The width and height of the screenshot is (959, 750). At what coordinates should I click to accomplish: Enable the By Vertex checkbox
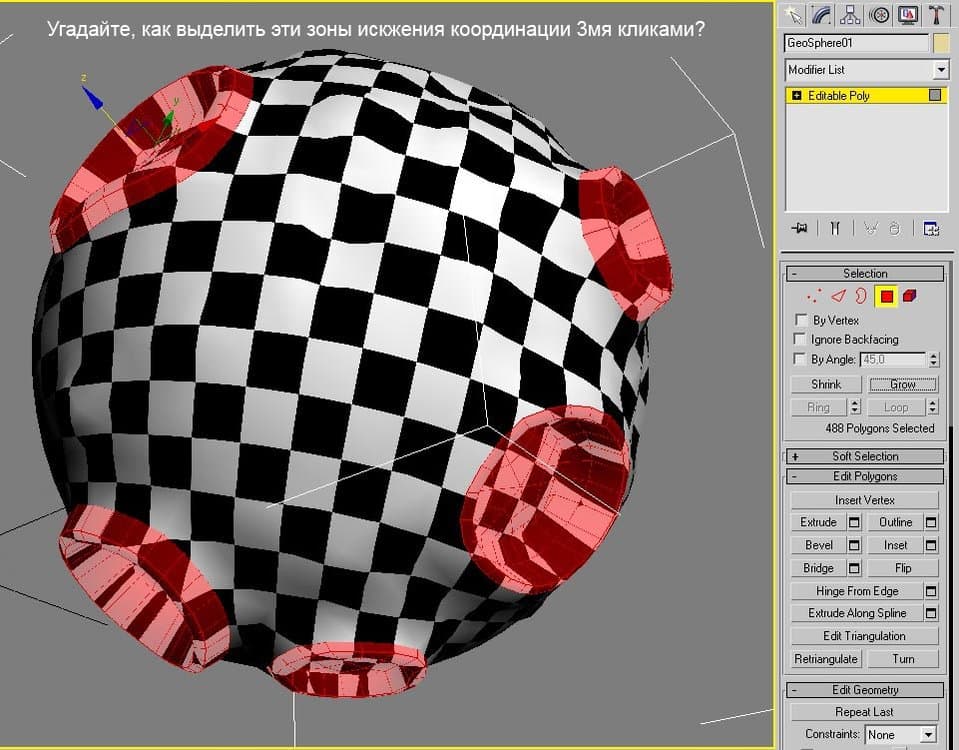(800, 321)
